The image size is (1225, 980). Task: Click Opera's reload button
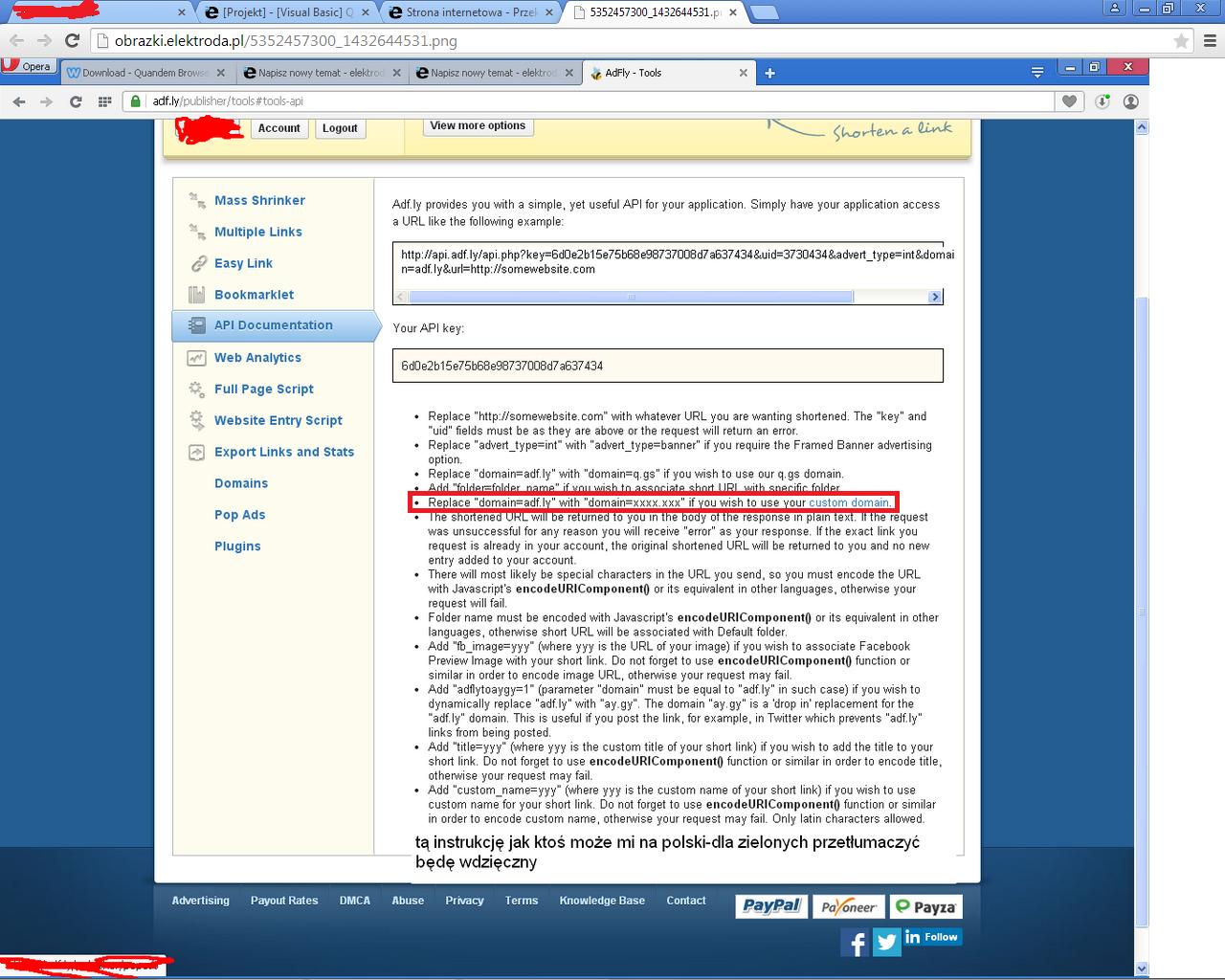point(76,101)
